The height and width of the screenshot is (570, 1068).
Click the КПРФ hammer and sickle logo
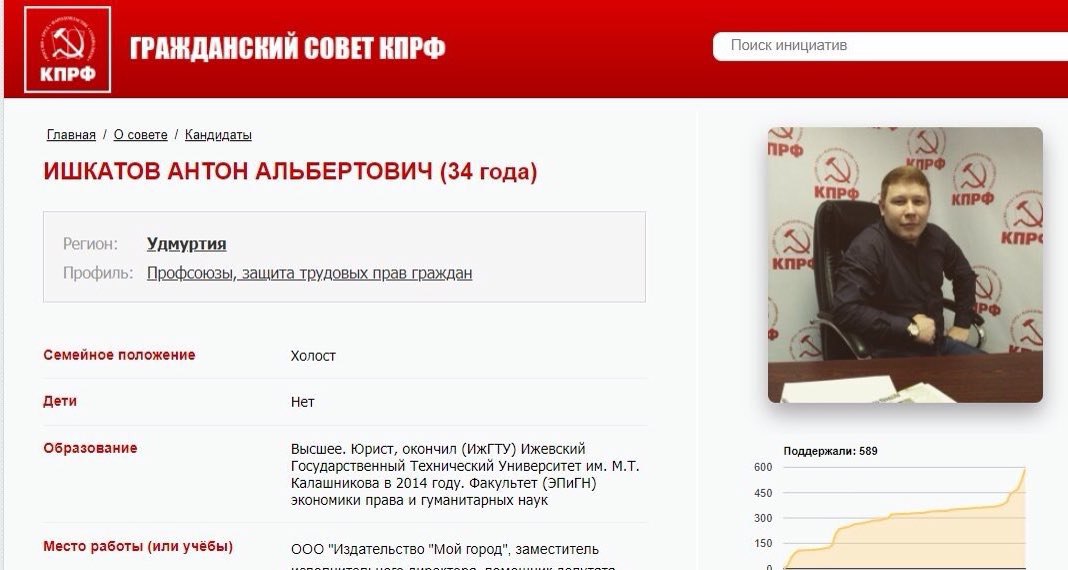(x=67, y=50)
